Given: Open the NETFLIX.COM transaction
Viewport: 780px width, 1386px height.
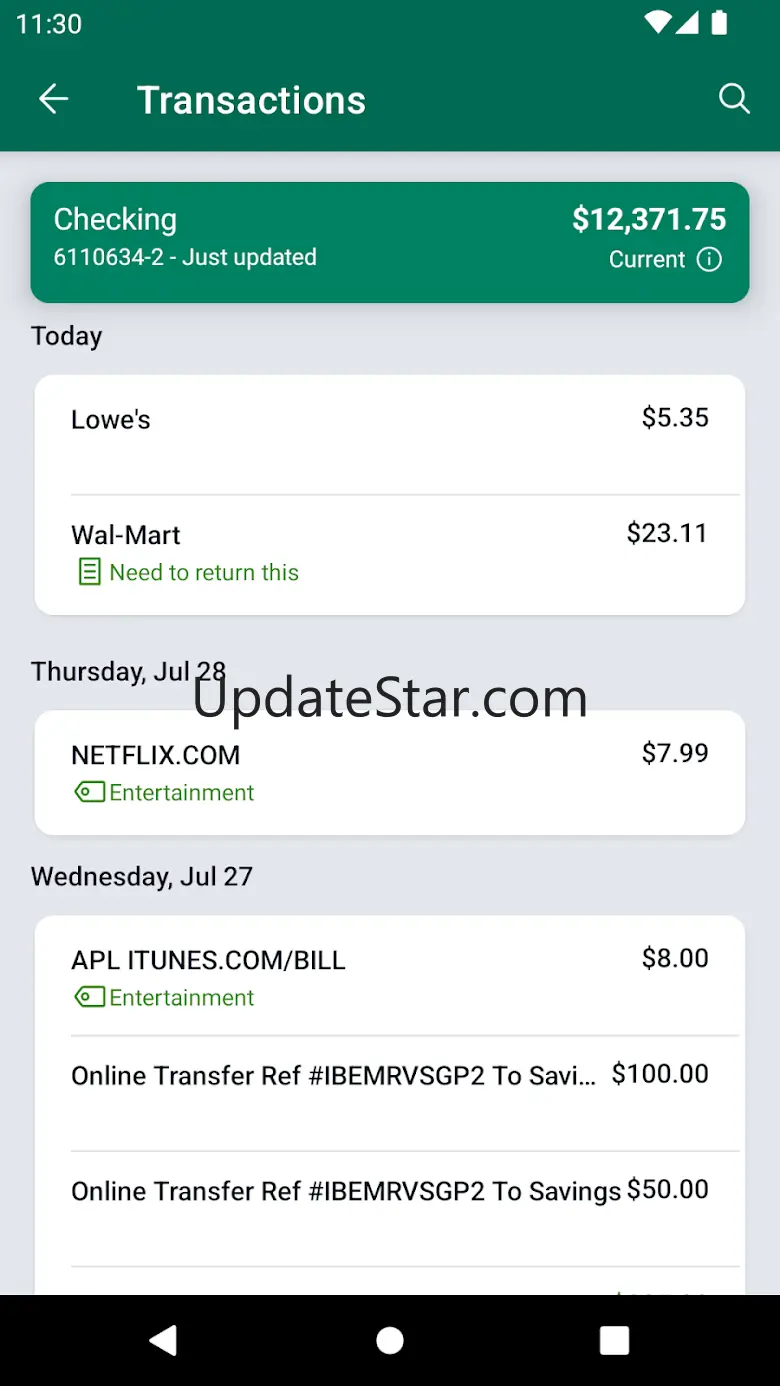Looking at the screenshot, I should click(390, 772).
